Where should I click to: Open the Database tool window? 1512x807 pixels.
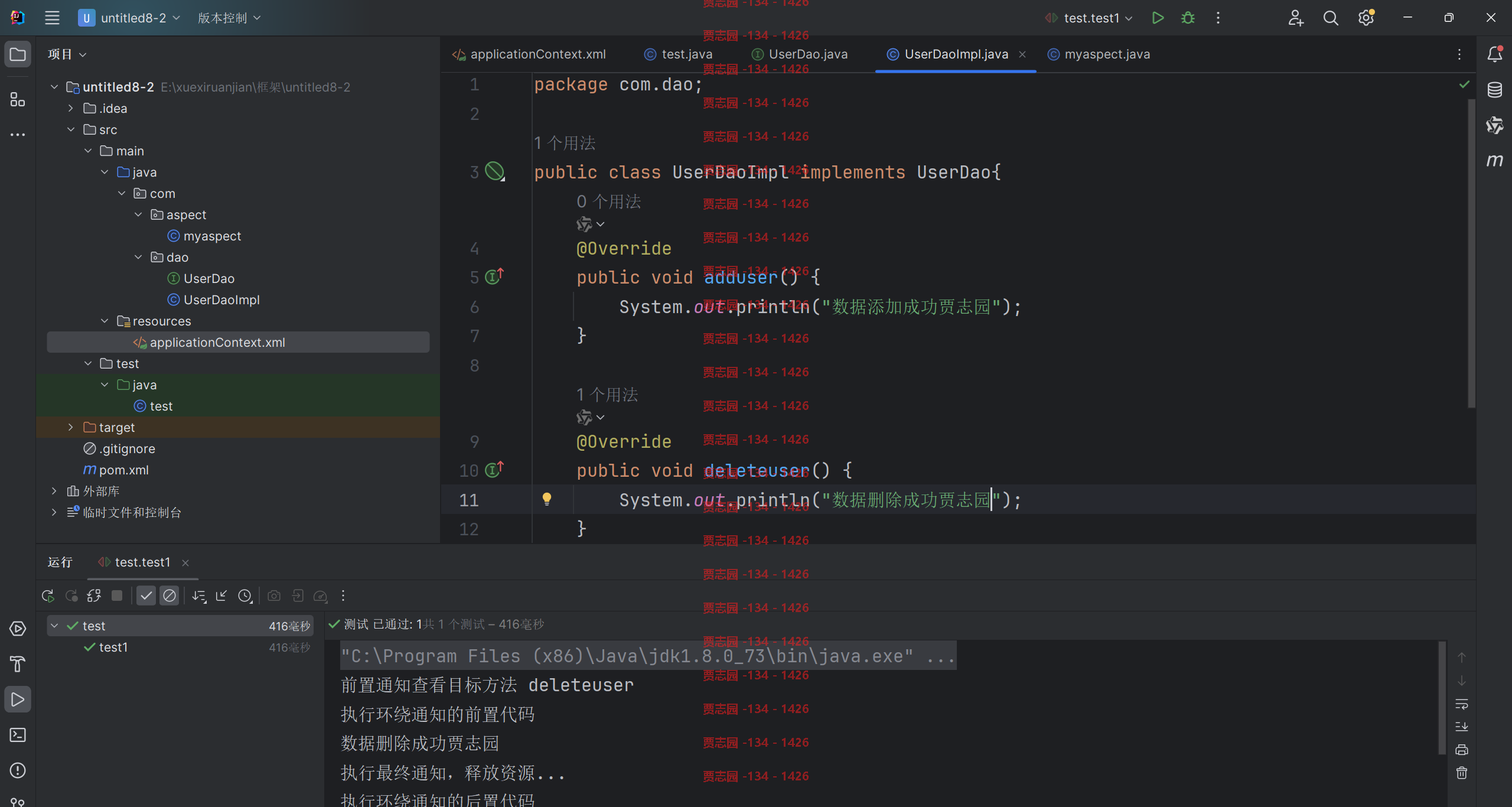coord(1494,90)
